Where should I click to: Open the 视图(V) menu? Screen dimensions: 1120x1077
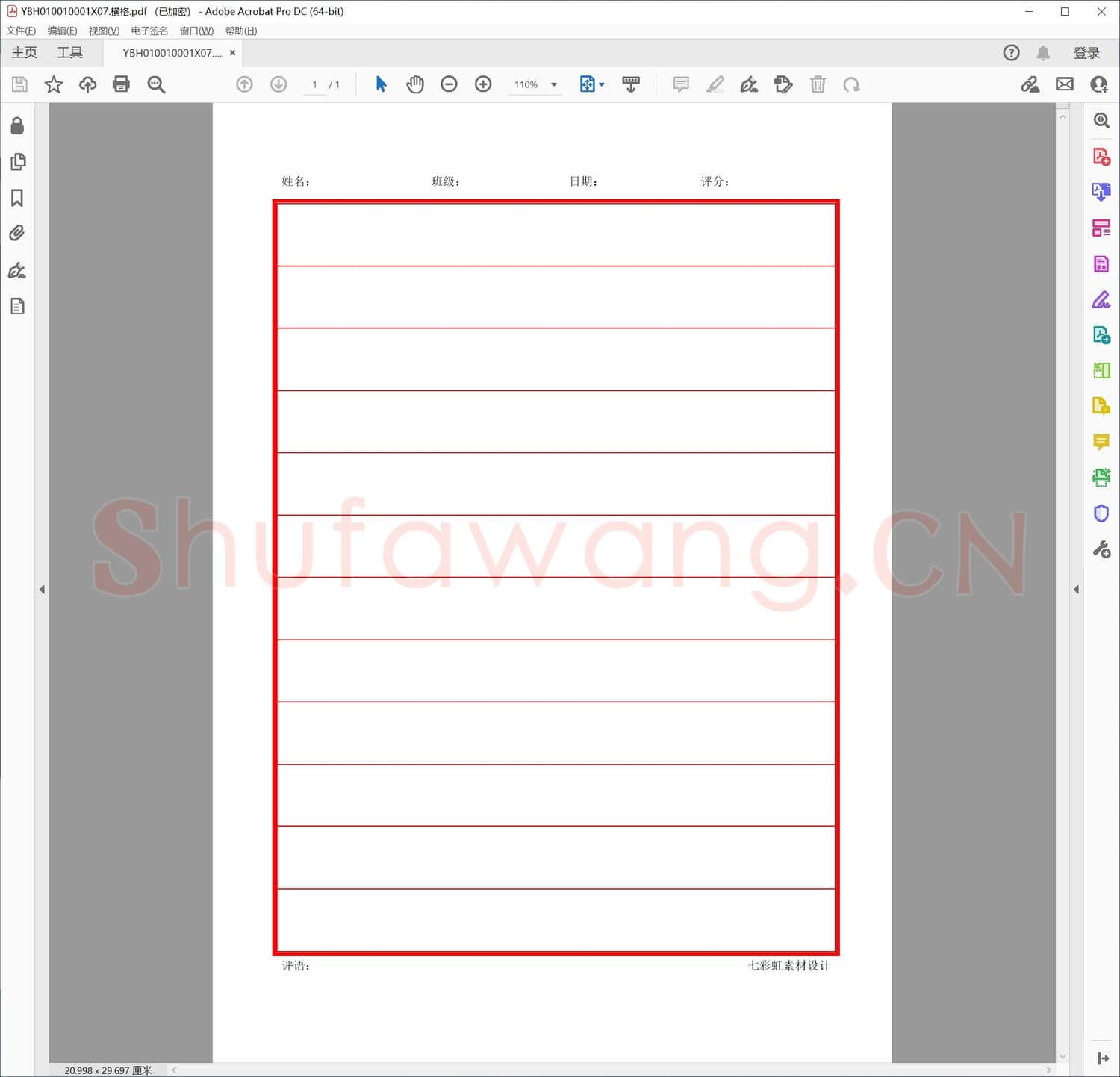104,31
